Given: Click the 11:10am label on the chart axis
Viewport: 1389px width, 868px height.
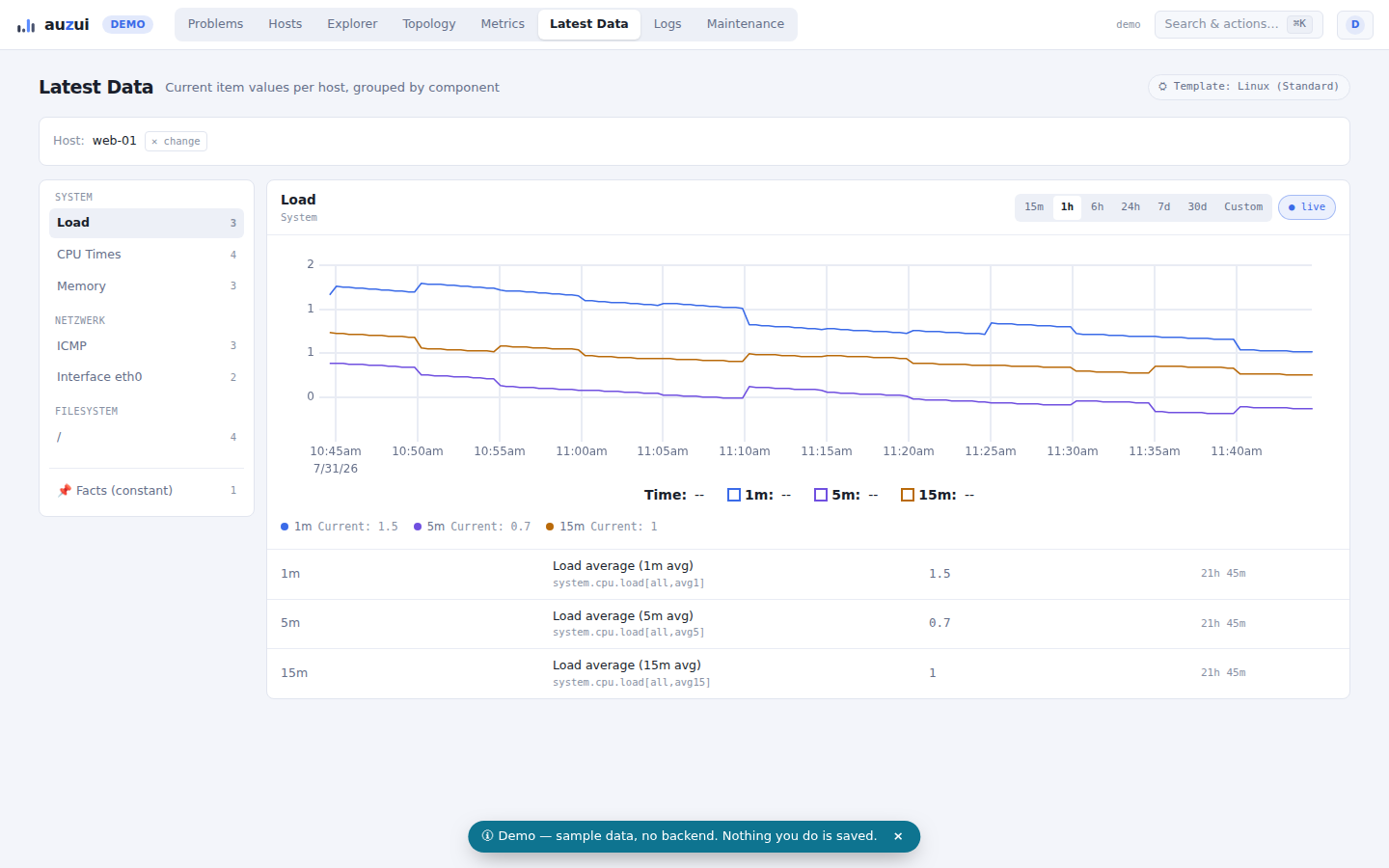Looking at the screenshot, I should (x=745, y=451).
